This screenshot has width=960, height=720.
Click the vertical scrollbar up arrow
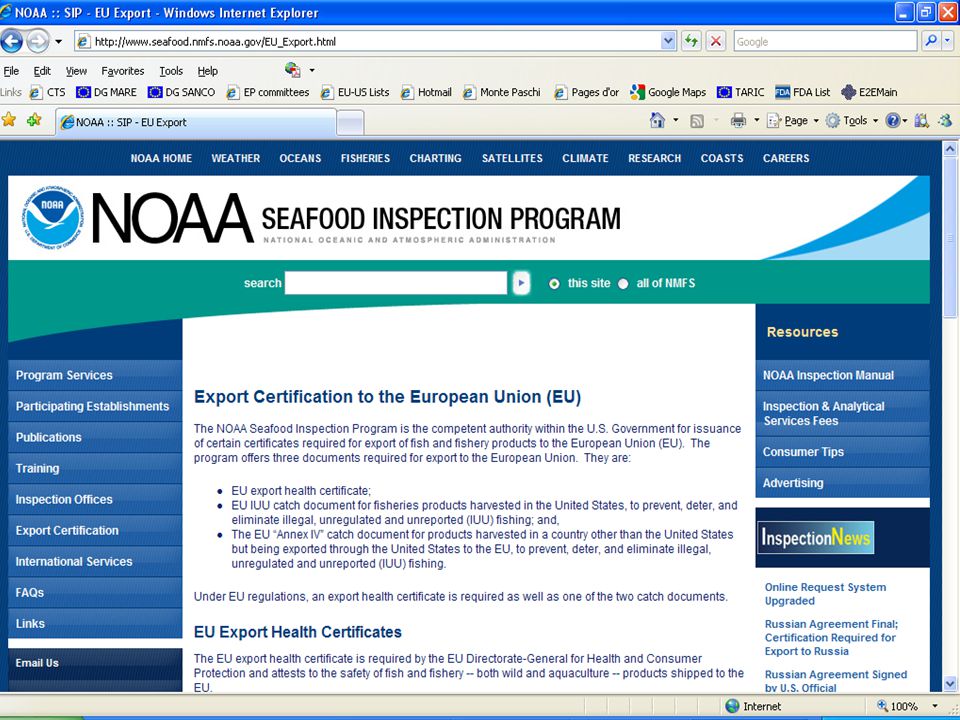click(950, 148)
